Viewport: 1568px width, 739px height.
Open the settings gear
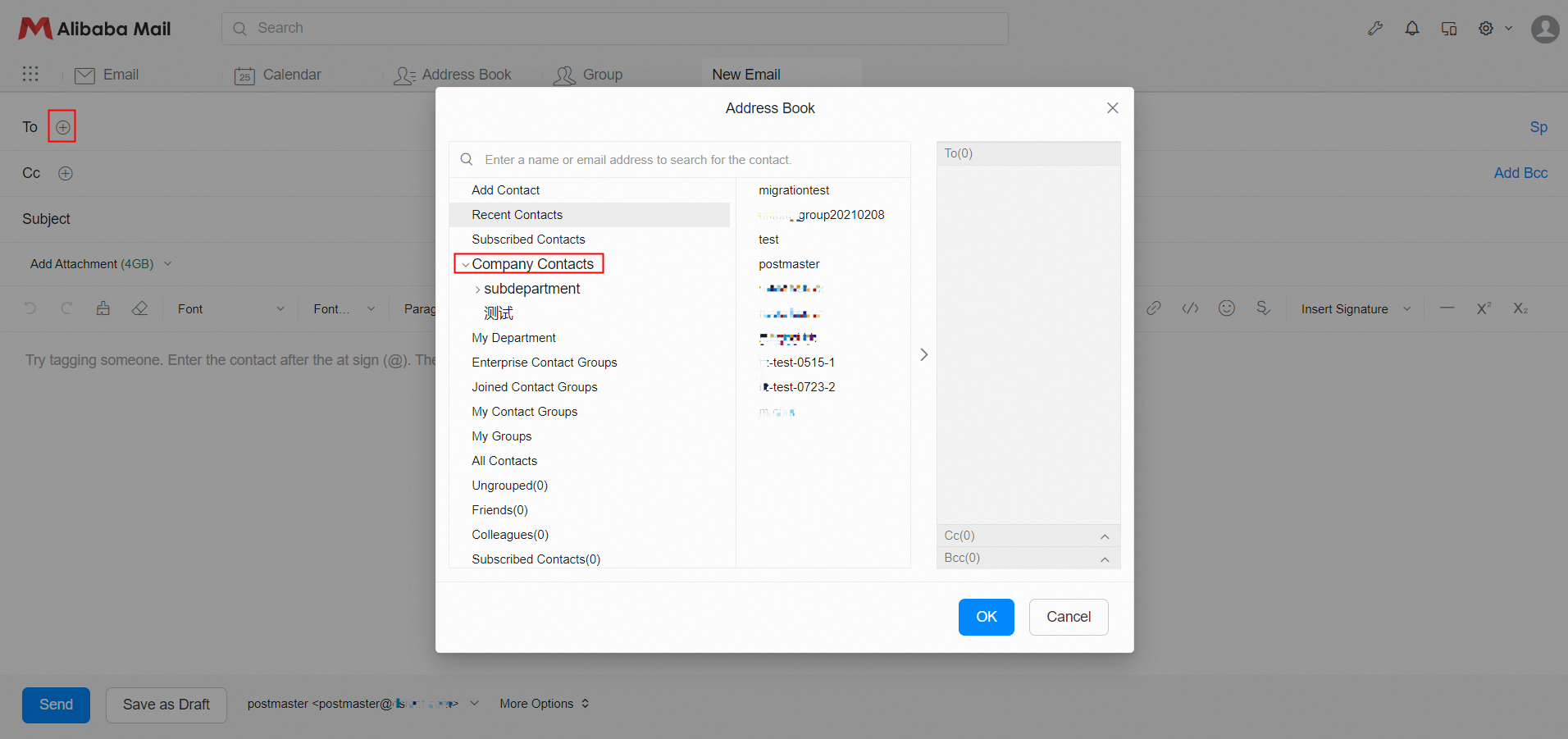pyautogui.click(x=1486, y=29)
